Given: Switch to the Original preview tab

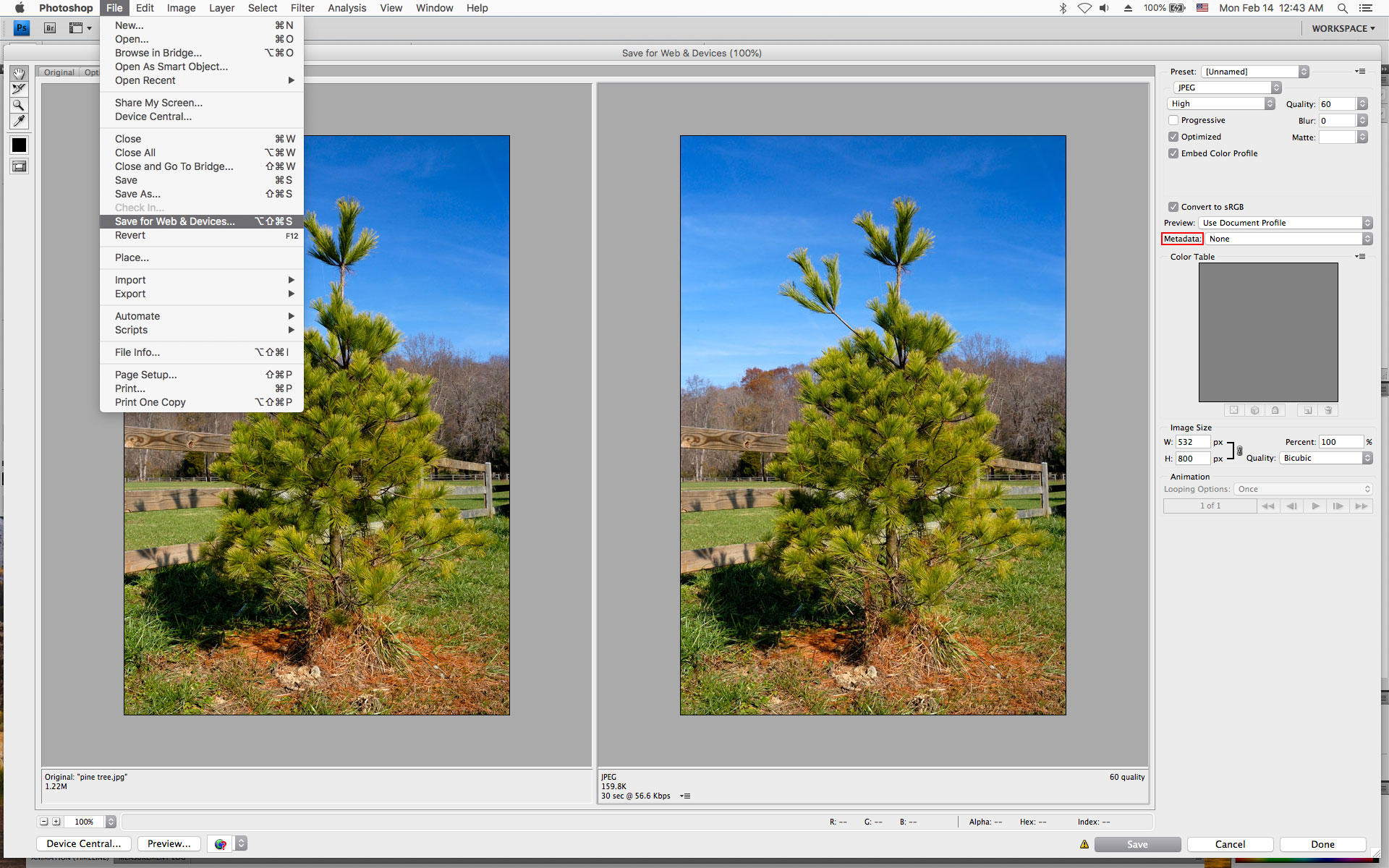Looking at the screenshot, I should click(x=58, y=72).
